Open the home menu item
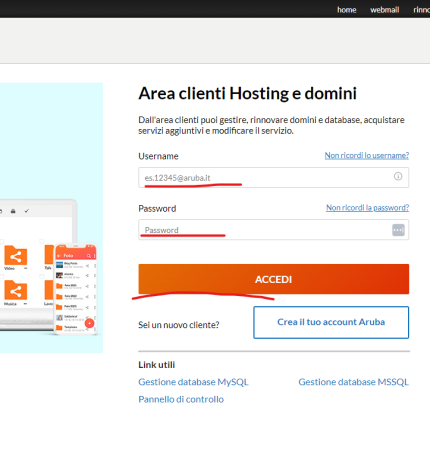 pyautogui.click(x=347, y=10)
